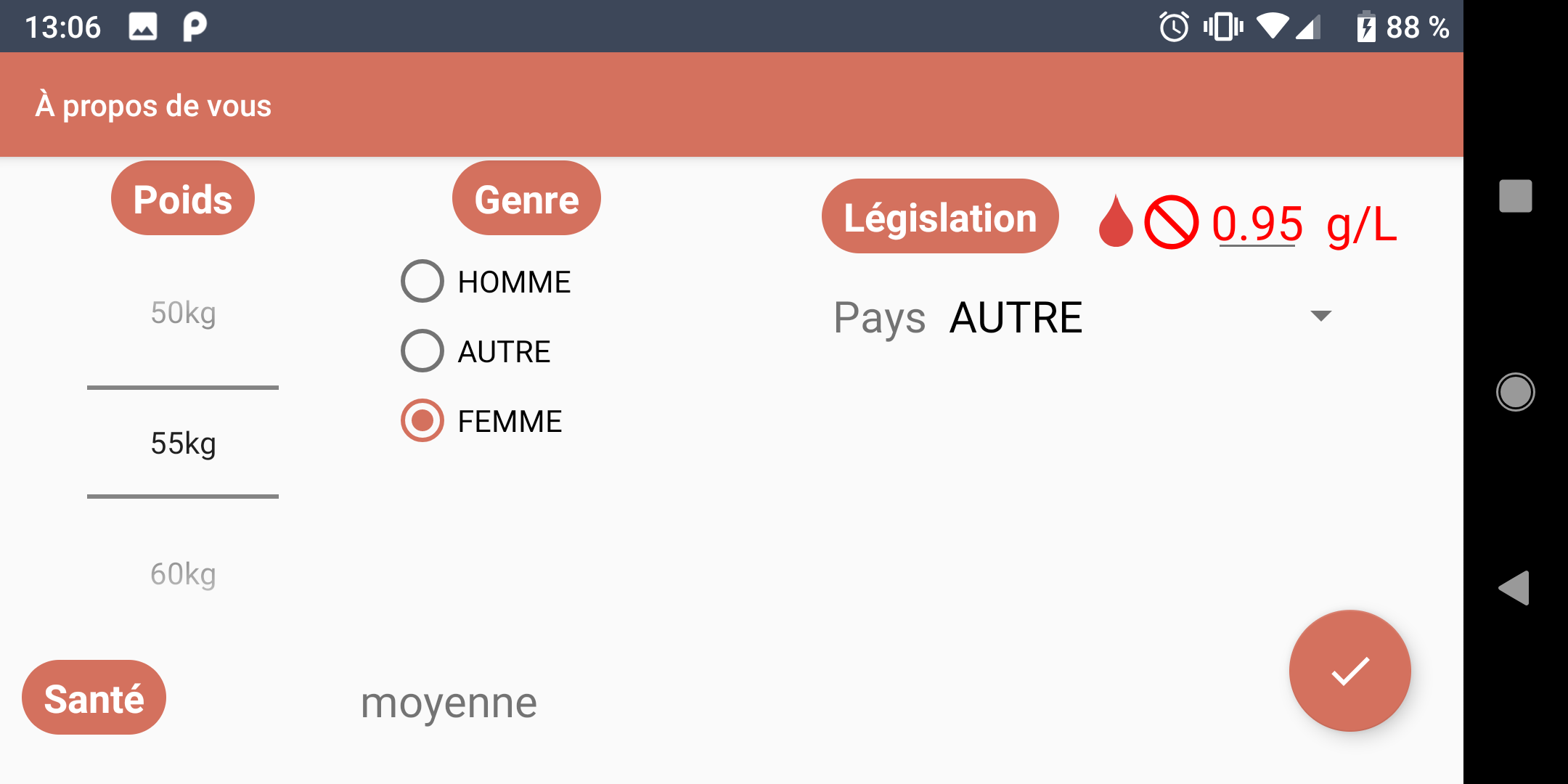Tap the Android home circle button
The height and width of the screenshot is (784, 1568).
point(1515,392)
